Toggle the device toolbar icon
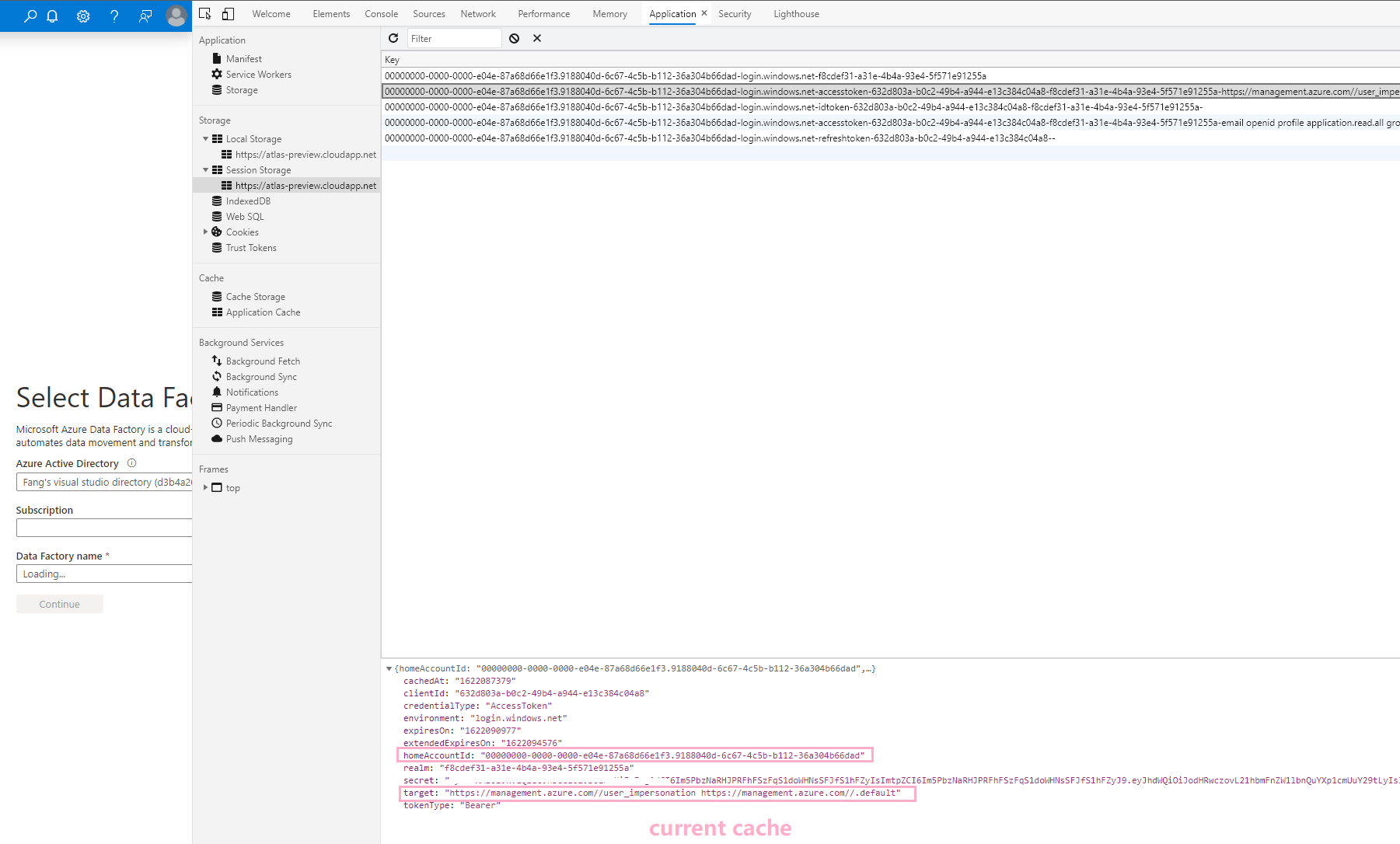 click(x=228, y=13)
